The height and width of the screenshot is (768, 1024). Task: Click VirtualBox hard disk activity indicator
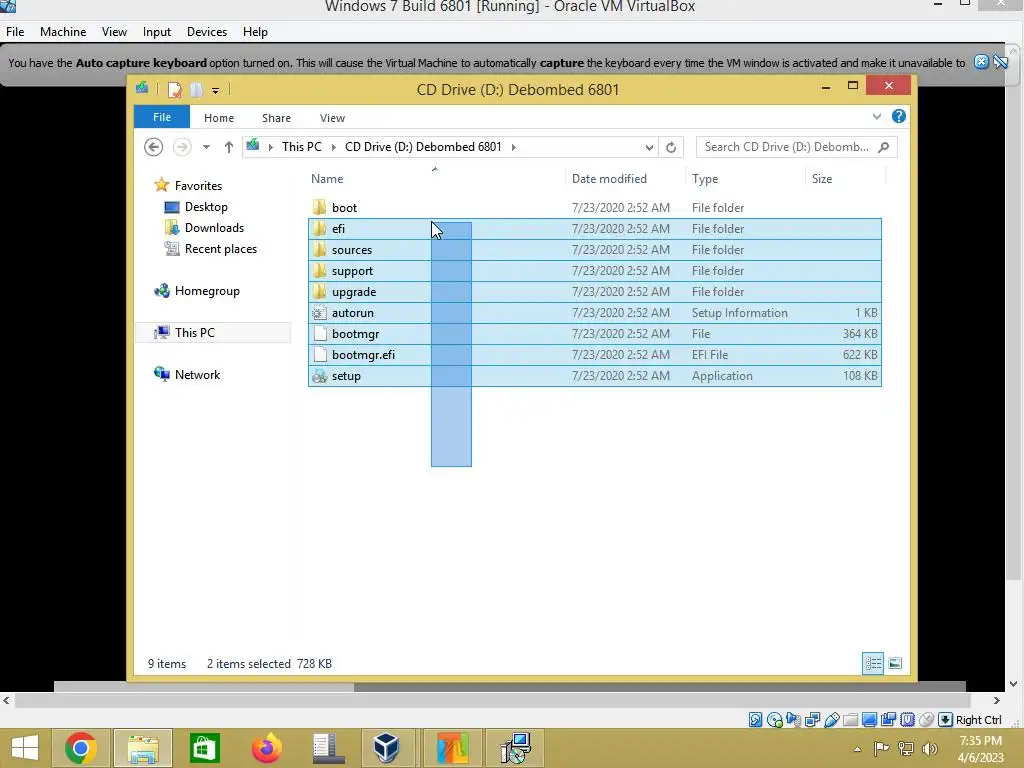coord(756,720)
